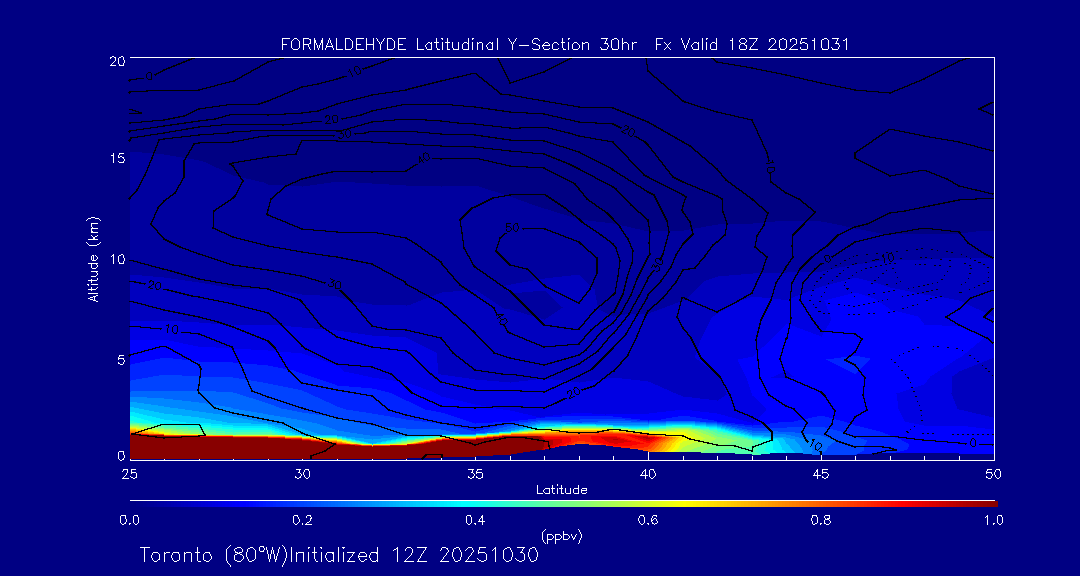Click altitude tick label 10
The width and height of the screenshot is (1080, 576).
[114, 259]
